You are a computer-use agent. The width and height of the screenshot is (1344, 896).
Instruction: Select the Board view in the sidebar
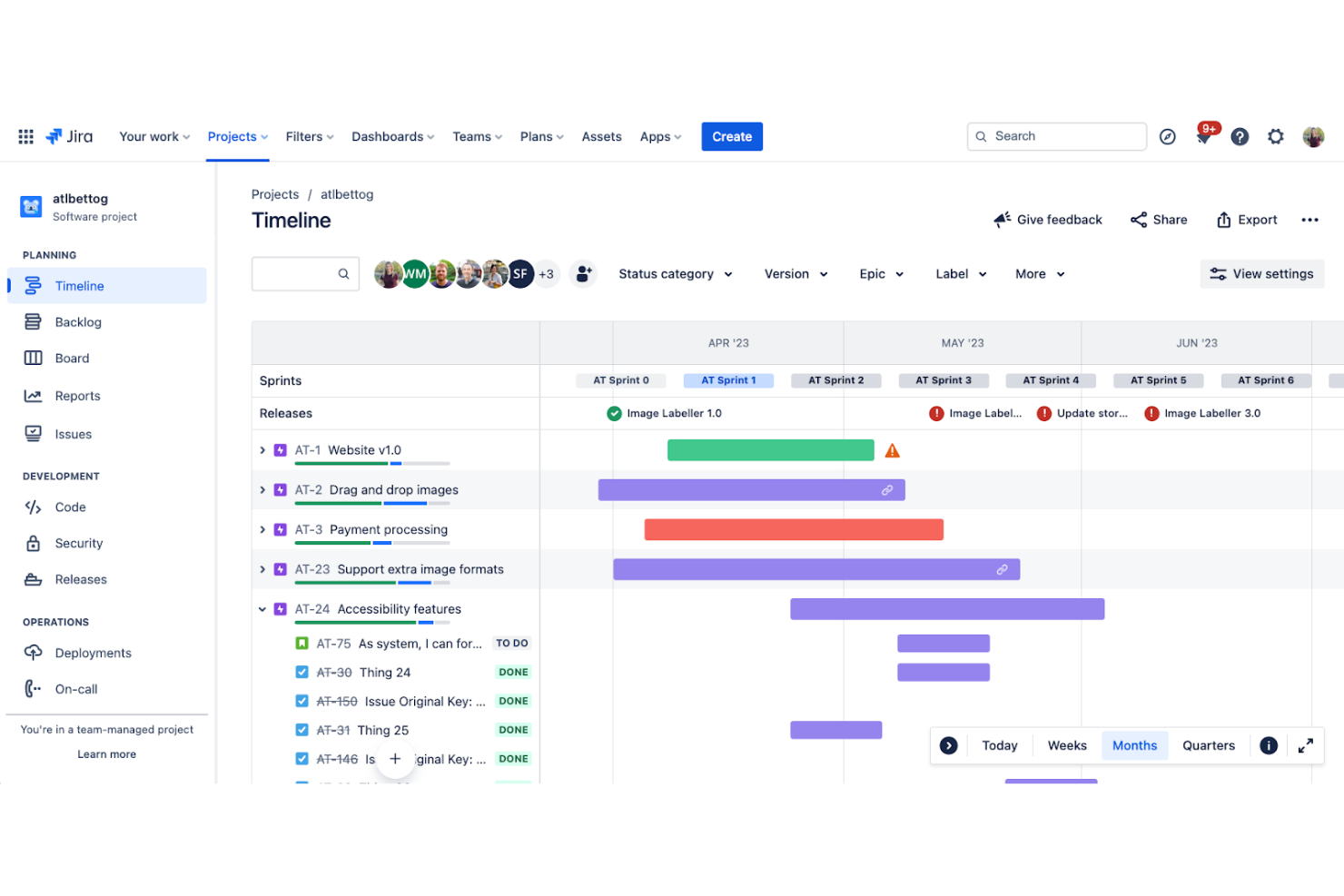(72, 358)
